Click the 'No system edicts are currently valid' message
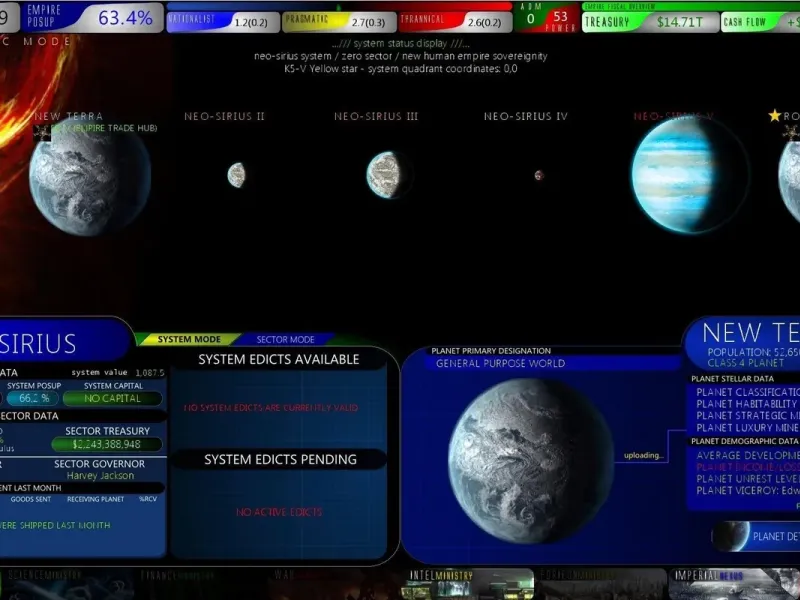This screenshot has height=600, width=800. 271,408
